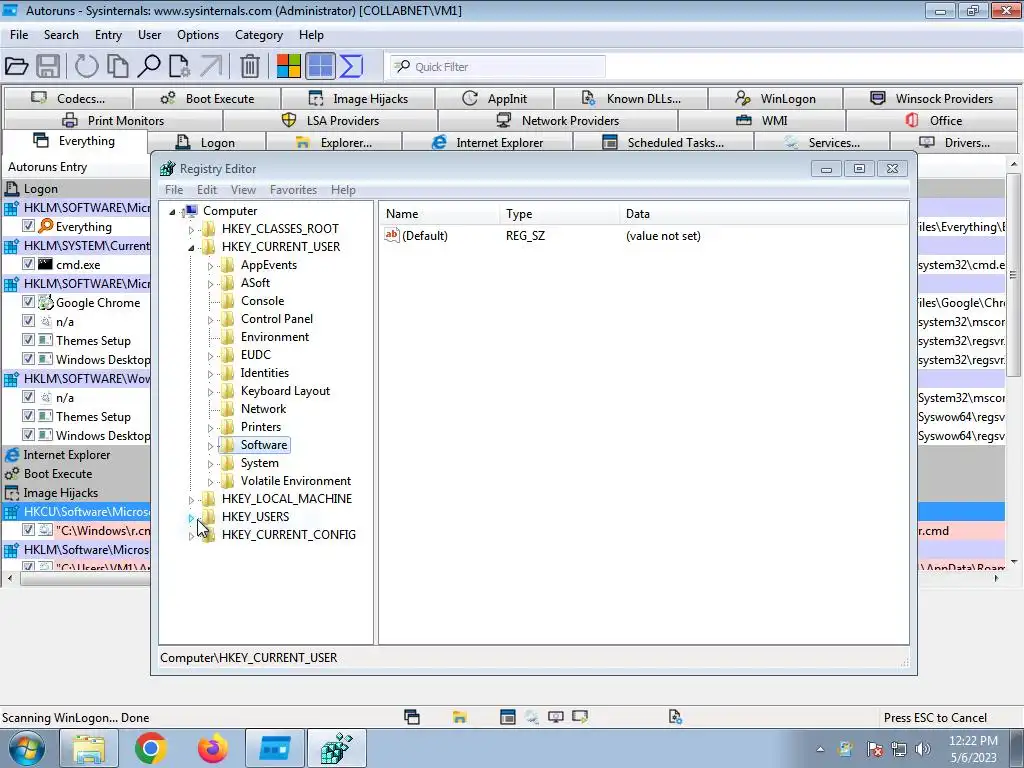The height and width of the screenshot is (768, 1024).
Task: Toggle the Microsoft entries colored logo icon
Action: coord(289,66)
